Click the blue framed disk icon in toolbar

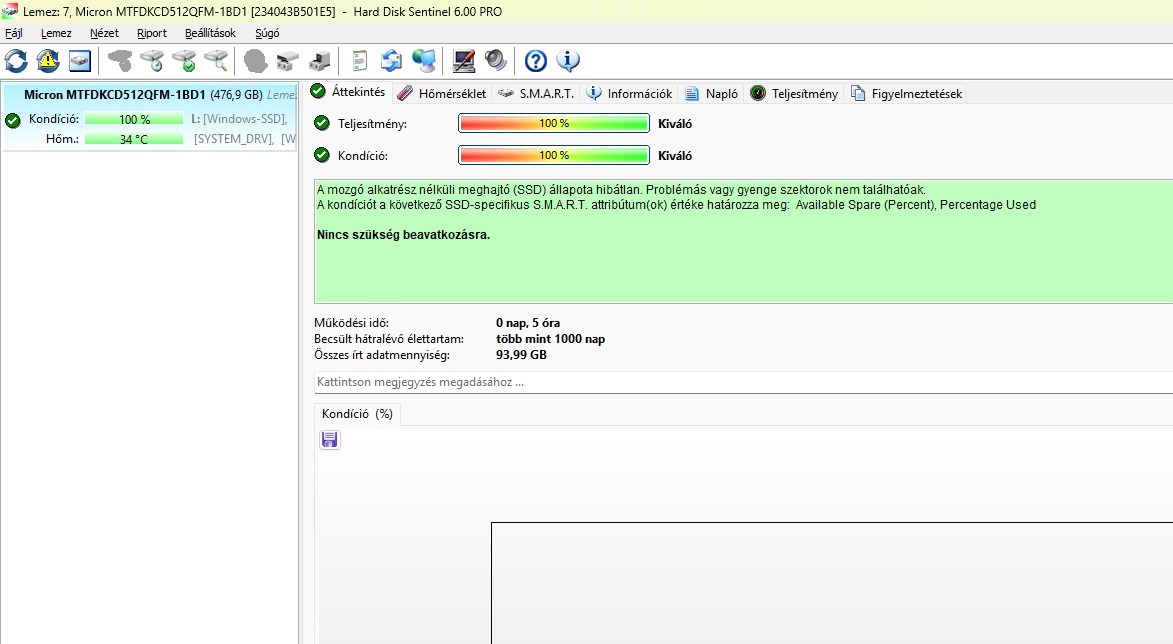80,61
